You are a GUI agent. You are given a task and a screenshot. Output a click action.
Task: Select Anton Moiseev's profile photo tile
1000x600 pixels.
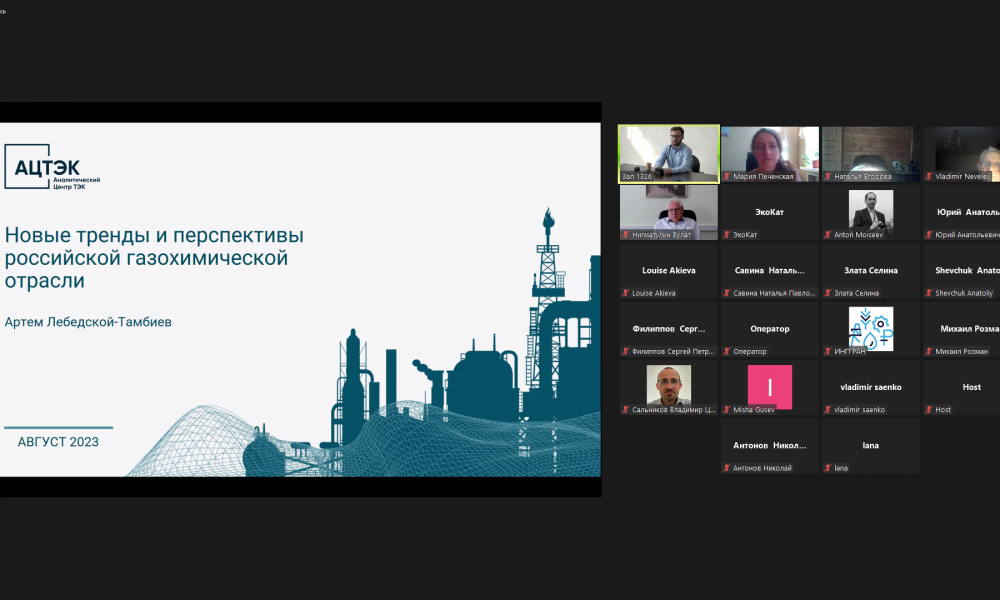870,210
